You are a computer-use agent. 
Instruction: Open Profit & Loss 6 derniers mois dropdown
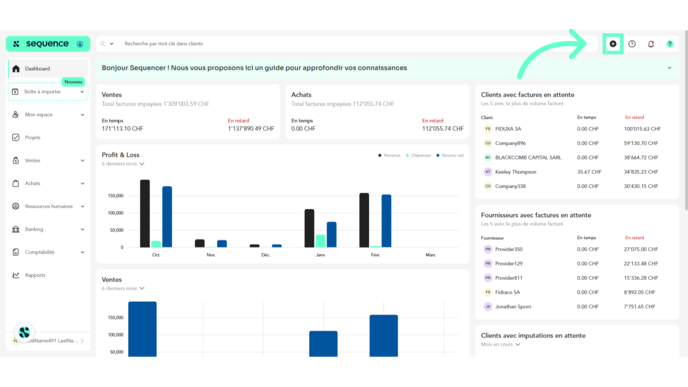(x=123, y=164)
